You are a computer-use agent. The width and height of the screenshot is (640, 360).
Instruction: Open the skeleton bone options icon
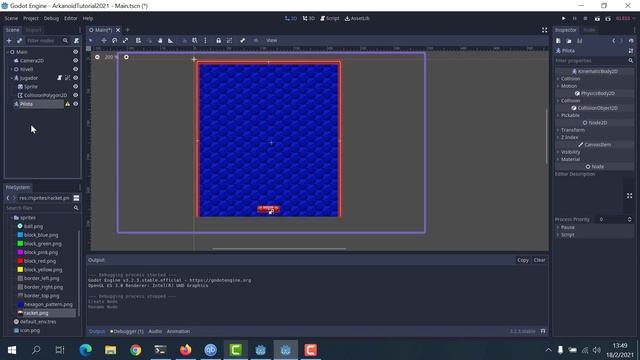242,40
